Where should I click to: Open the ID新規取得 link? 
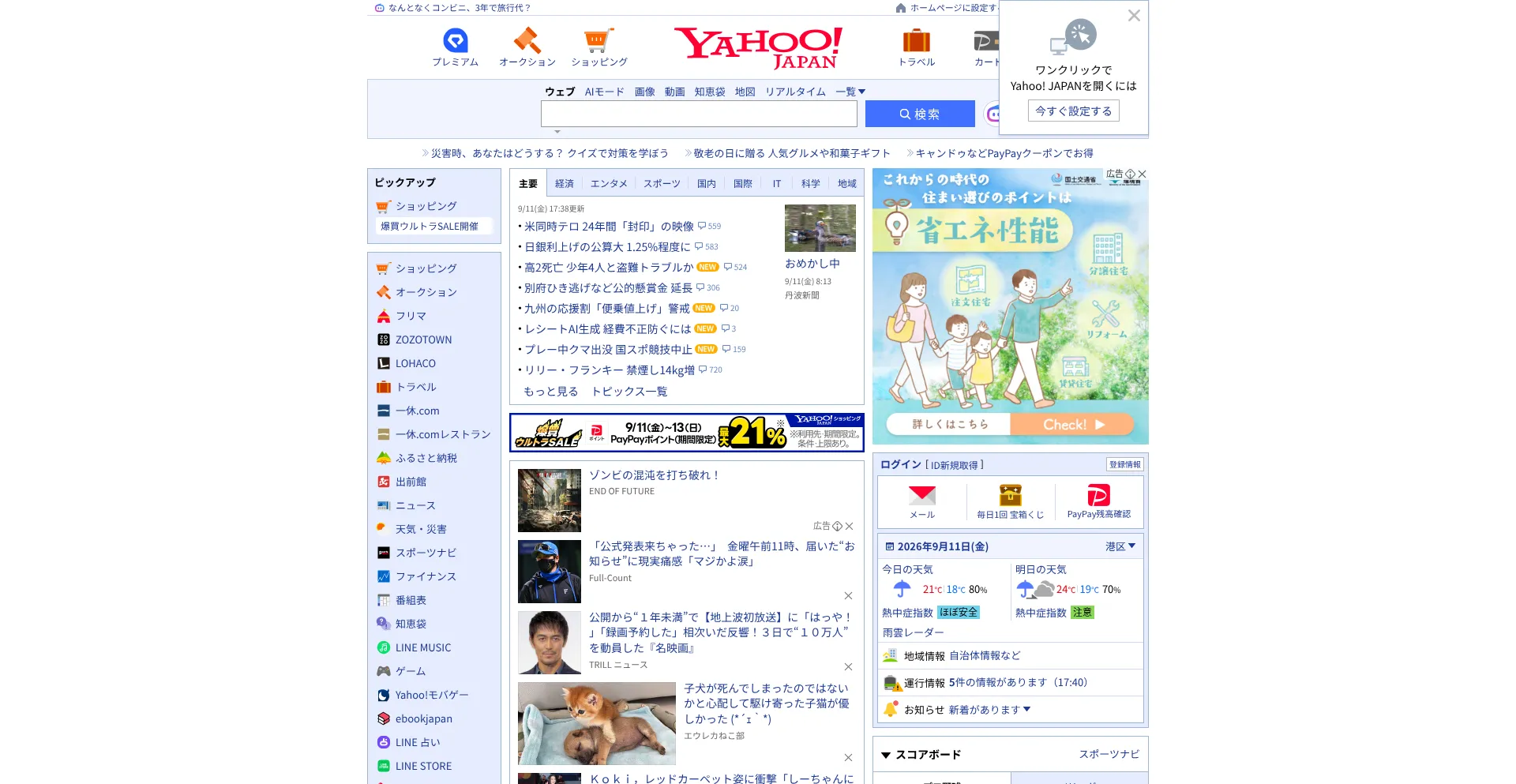[x=955, y=465]
